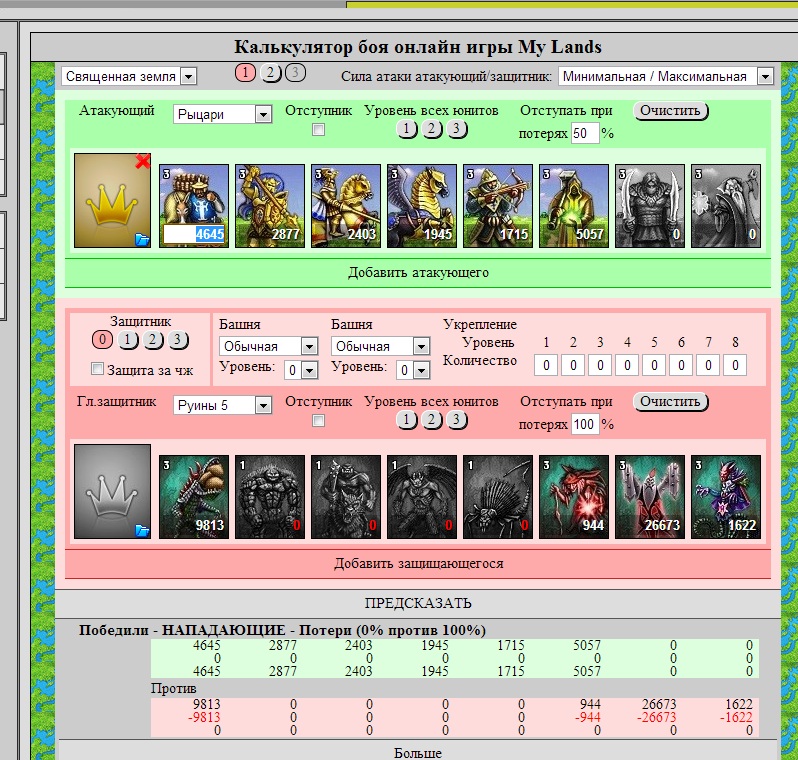Viewport: 798px width, 760px height.
Task: Click Добавить атакующего
Action: click(x=418, y=273)
